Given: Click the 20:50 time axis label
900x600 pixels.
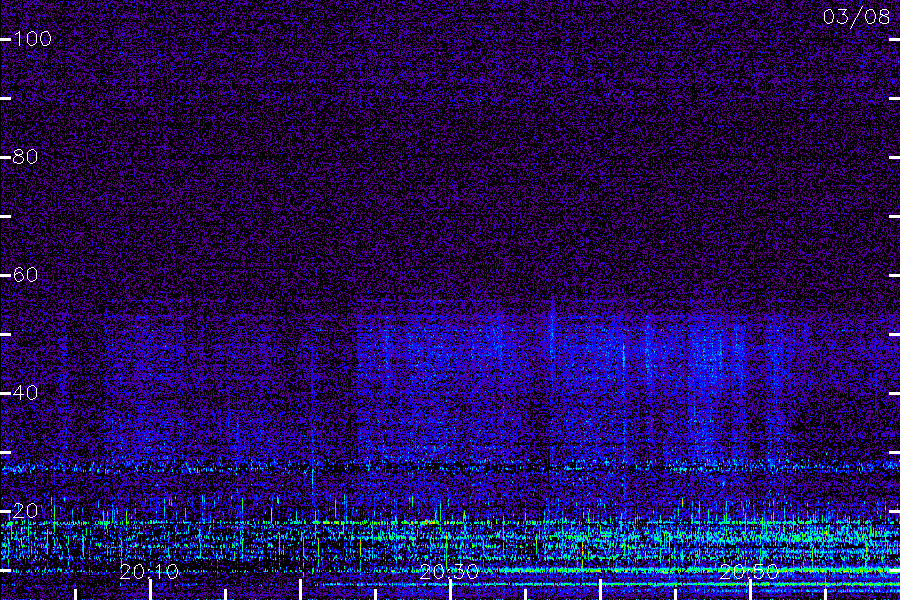Looking at the screenshot, I should pos(749,572).
